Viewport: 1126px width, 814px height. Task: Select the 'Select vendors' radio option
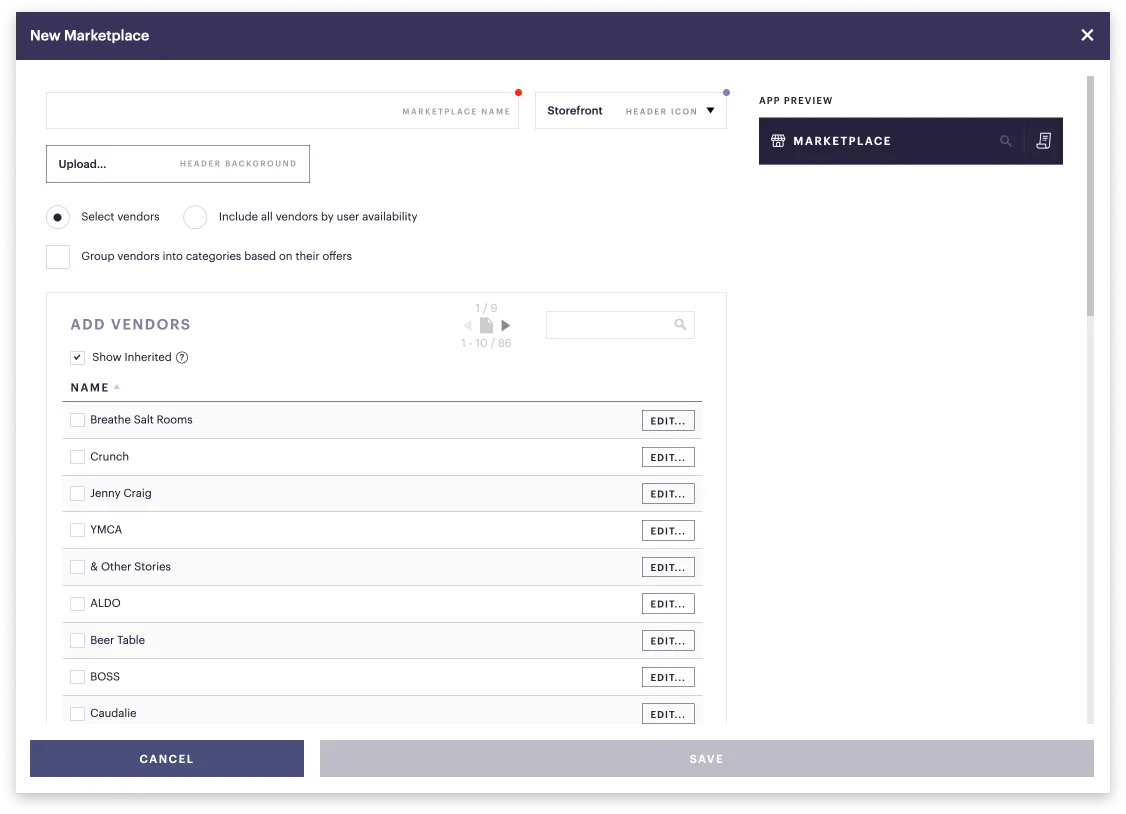point(57,217)
